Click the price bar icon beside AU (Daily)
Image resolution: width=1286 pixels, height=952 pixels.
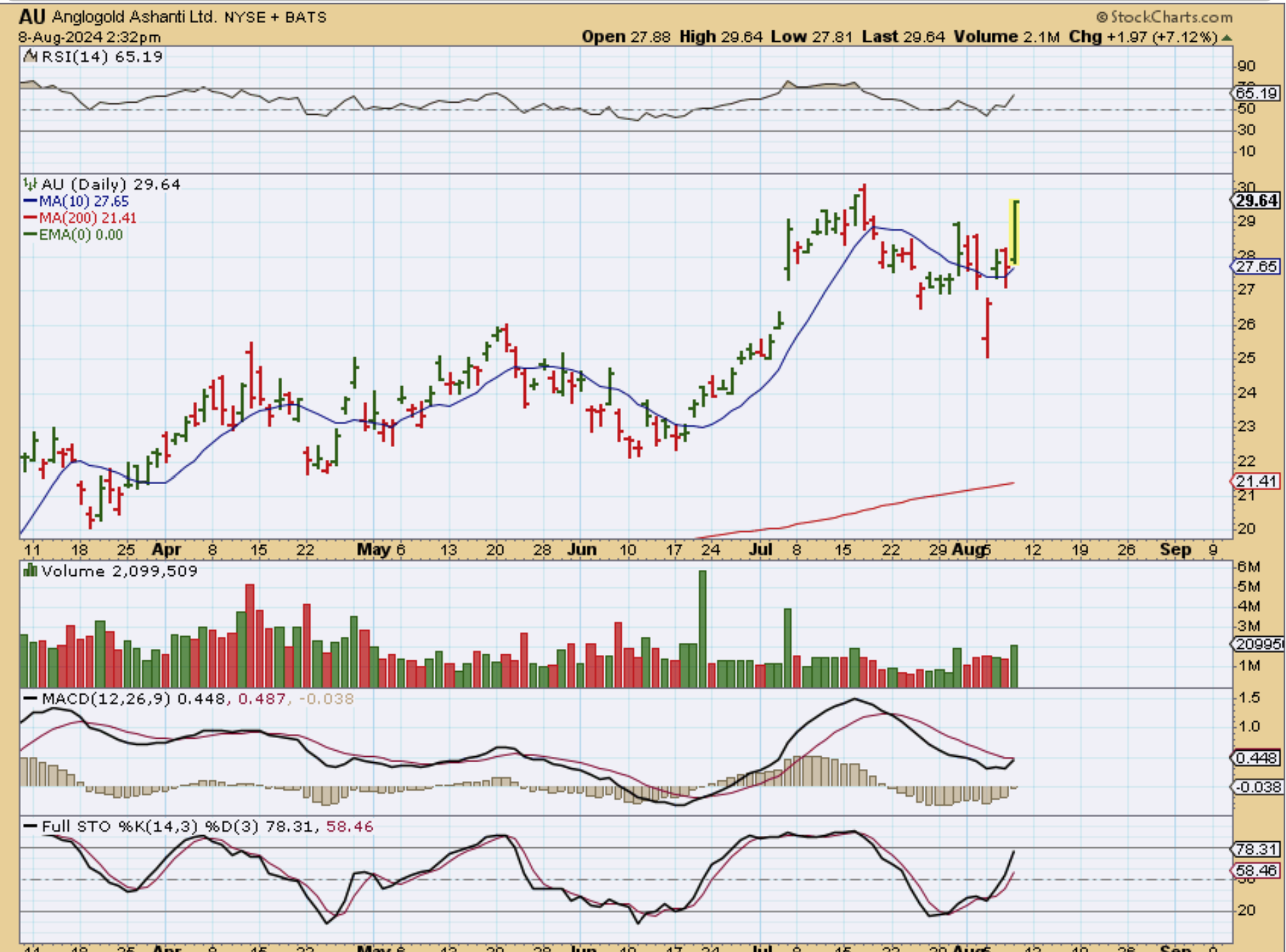click(30, 184)
